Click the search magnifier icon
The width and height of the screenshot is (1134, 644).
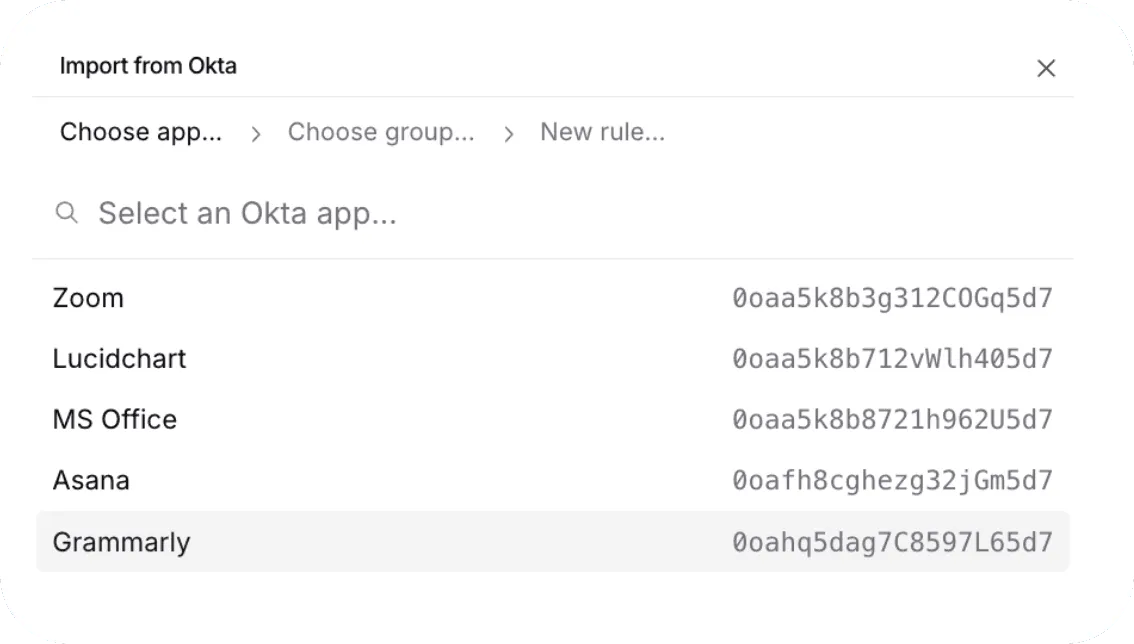(x=67, y=213)
